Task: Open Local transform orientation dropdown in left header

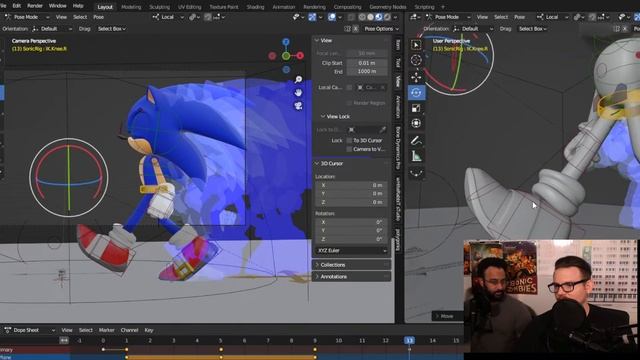Action: coord(168,17)
